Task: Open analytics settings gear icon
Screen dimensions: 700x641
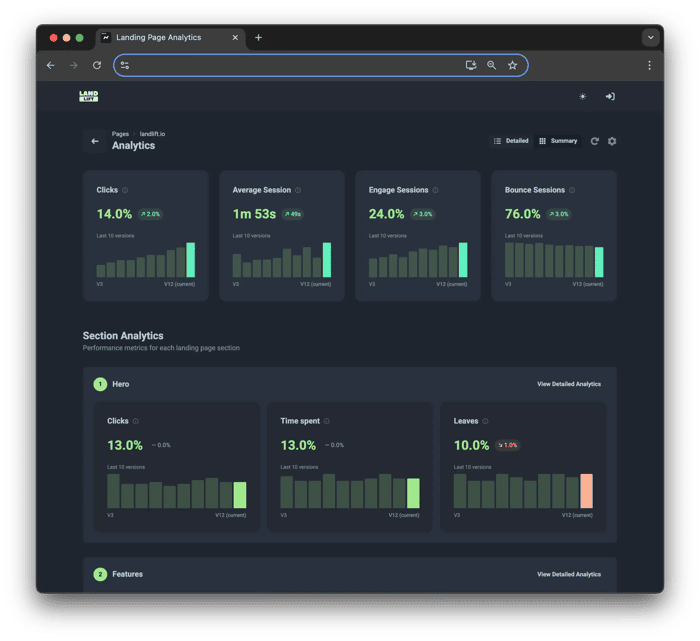Action: click(x=612, y=141)
